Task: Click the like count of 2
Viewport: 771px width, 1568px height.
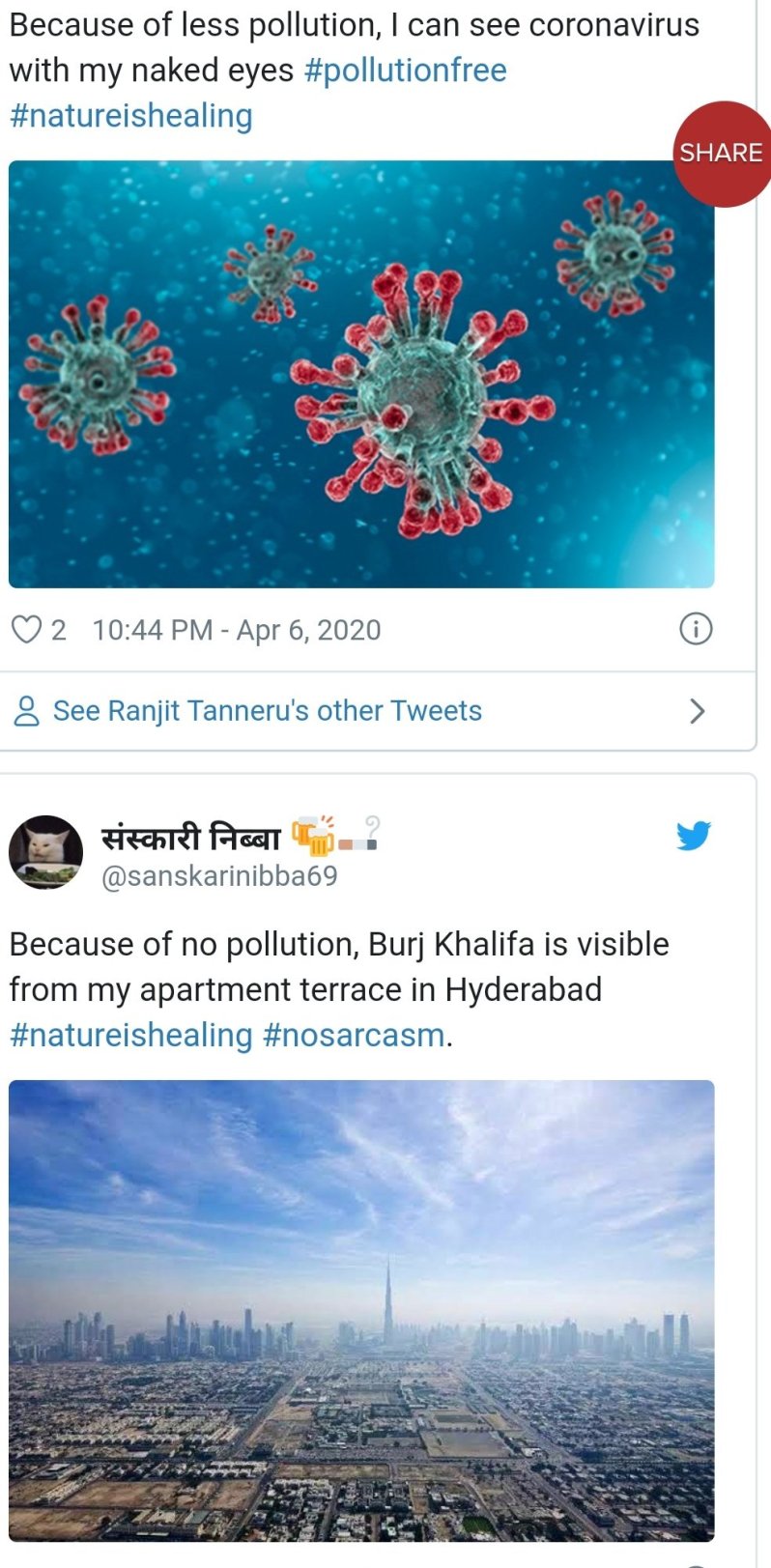Action: tap(59, 630)
